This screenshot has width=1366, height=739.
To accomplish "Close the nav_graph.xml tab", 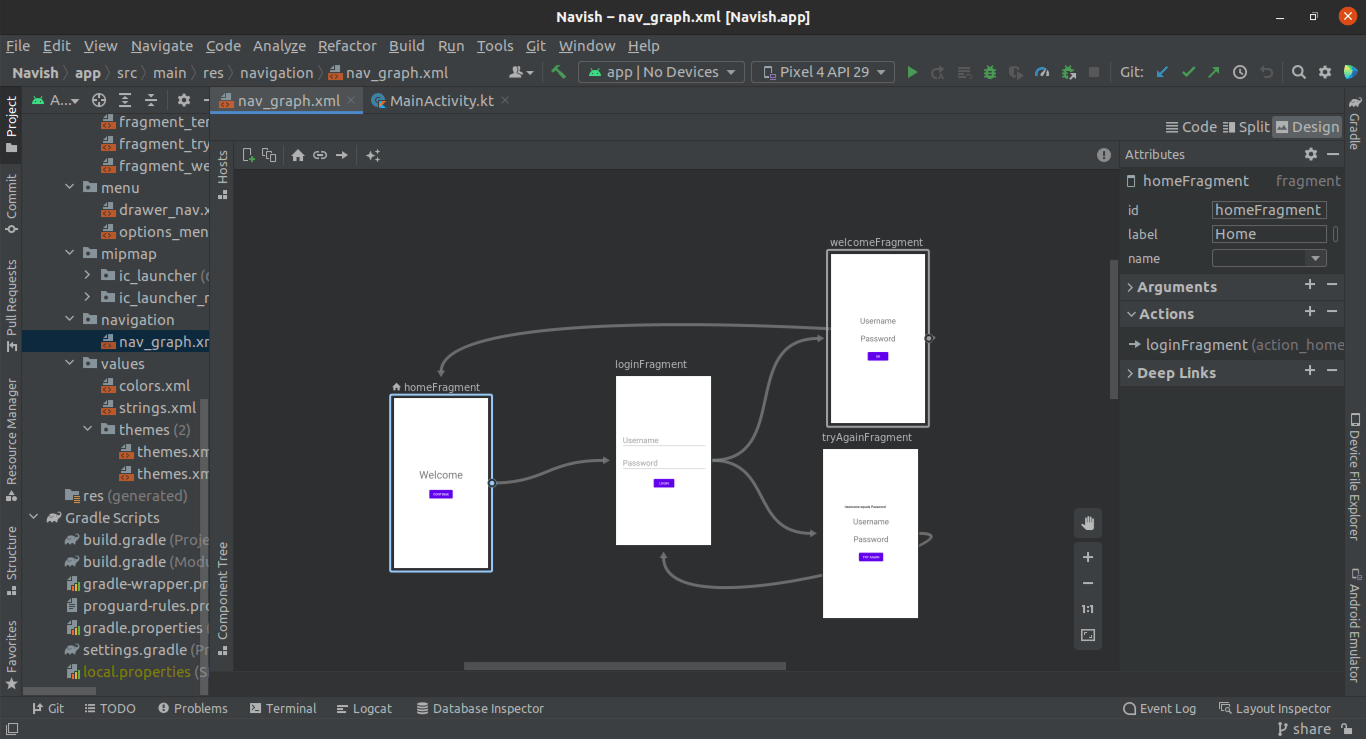I will coord(352,100).
